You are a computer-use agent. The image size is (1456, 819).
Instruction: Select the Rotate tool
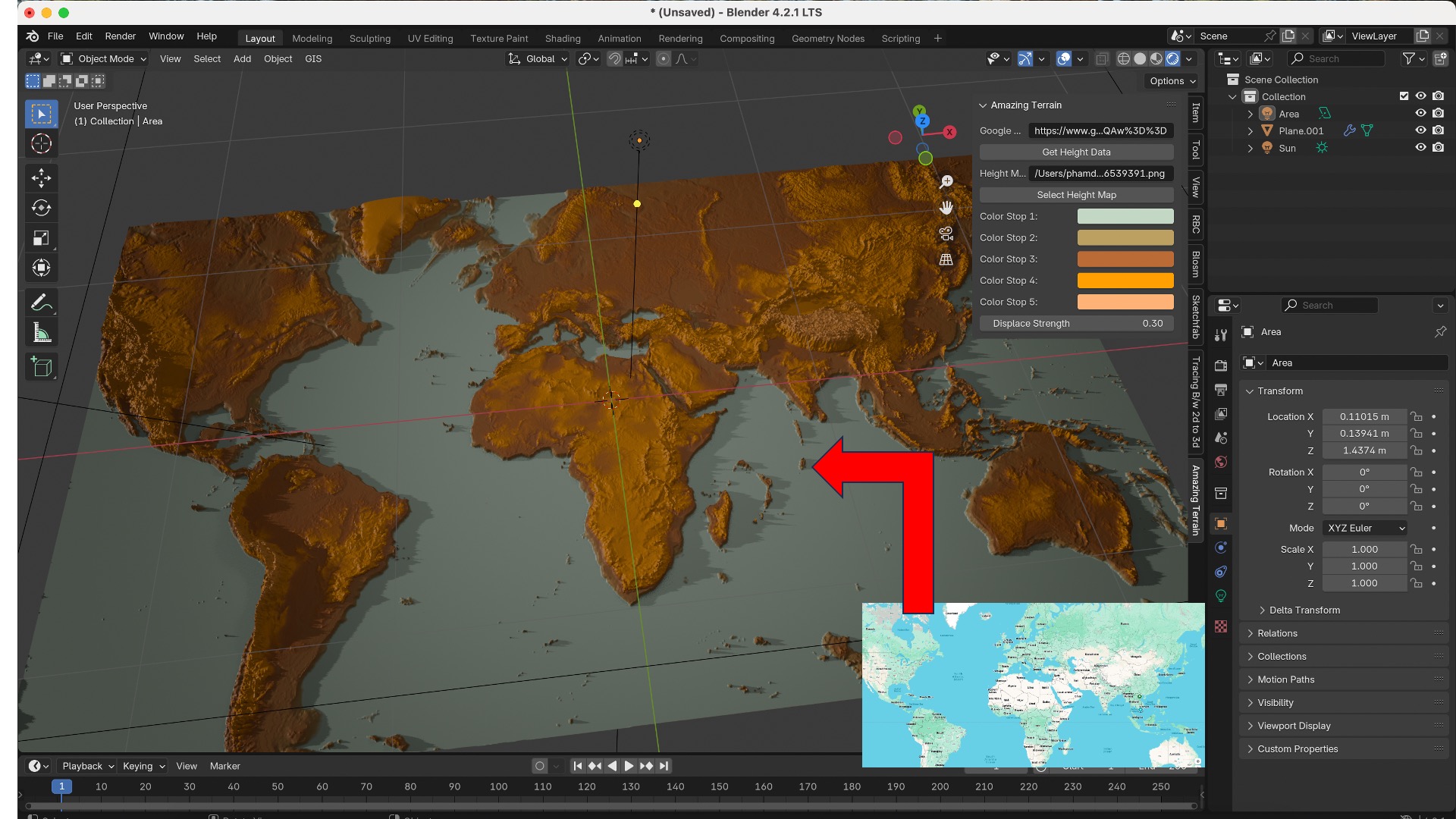pyautogui.click(x=41, y=208)
